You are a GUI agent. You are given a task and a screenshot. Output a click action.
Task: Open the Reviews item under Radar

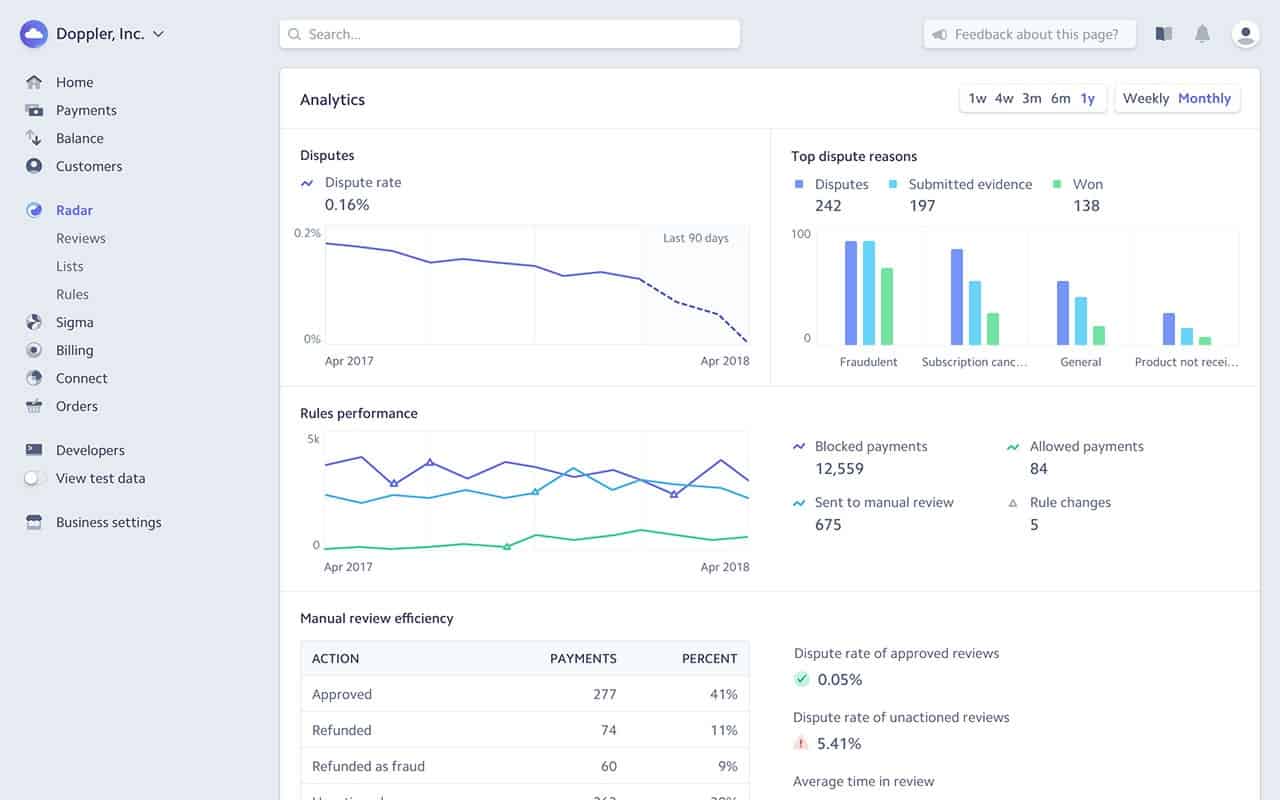click(81, 238)
